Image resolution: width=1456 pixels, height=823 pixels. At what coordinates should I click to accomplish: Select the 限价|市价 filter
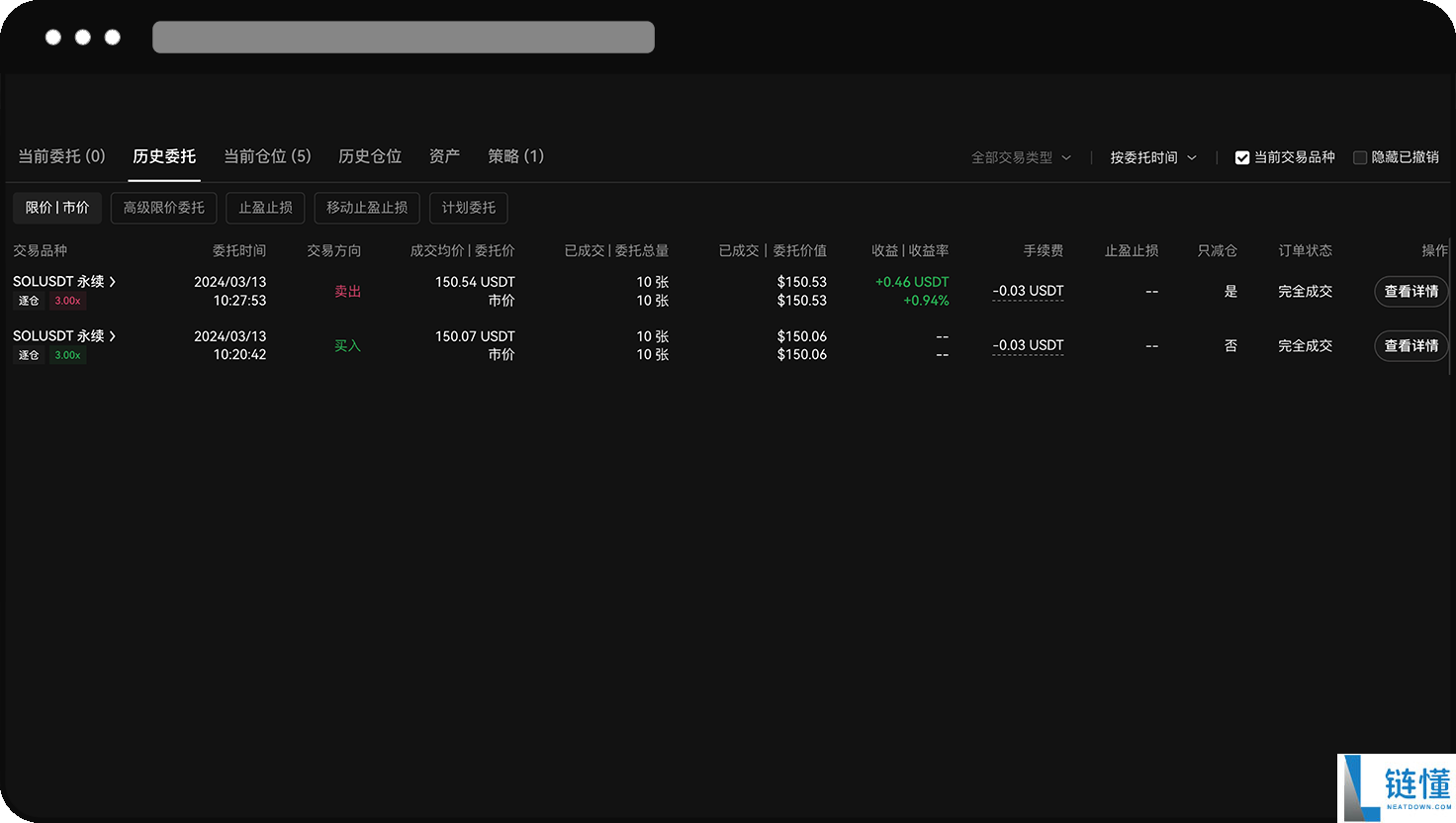coord(56,208)
